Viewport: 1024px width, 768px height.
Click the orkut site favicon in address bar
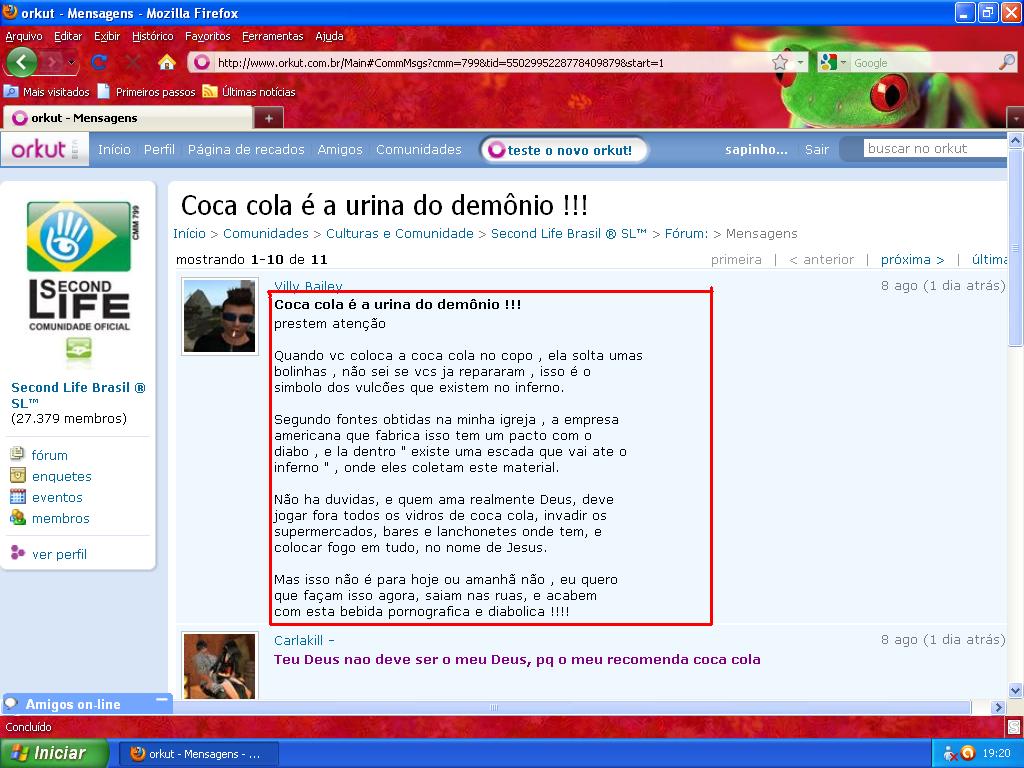202,63
